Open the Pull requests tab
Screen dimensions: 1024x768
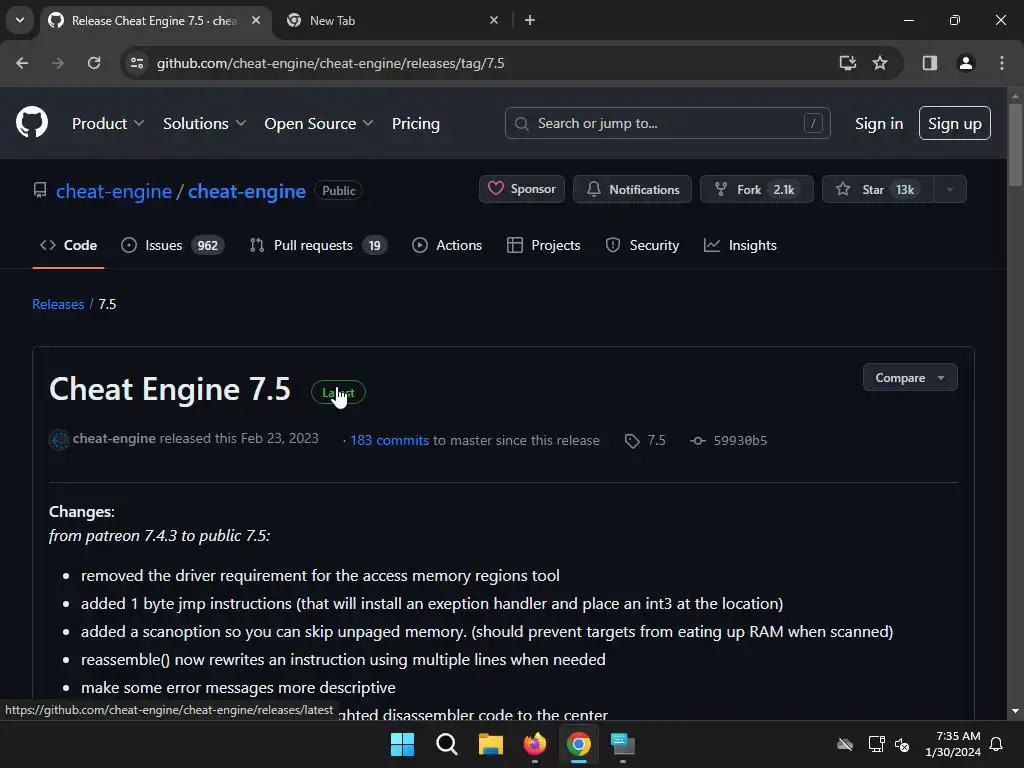[x=318, y=245]
